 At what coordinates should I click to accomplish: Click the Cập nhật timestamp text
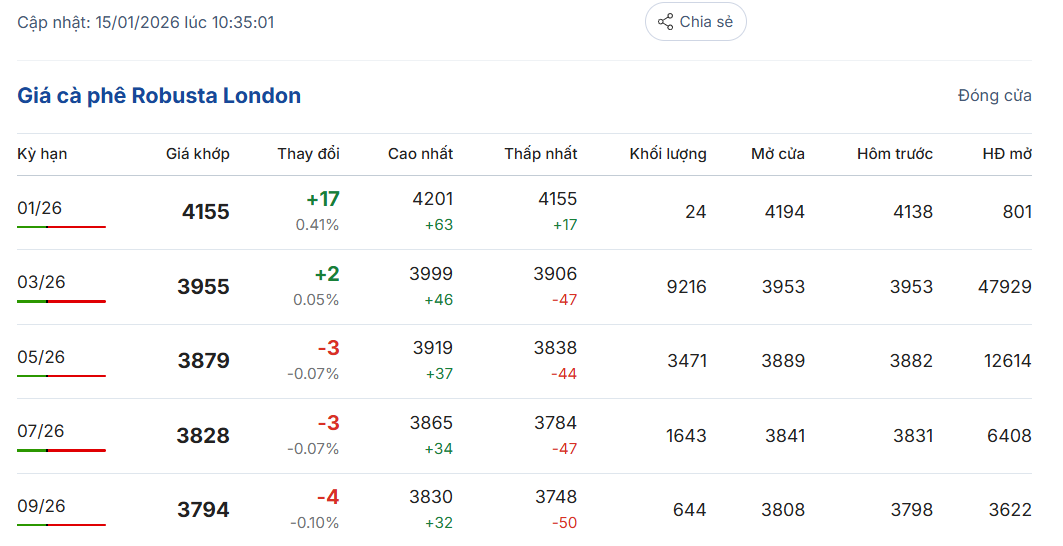[146, 22]
